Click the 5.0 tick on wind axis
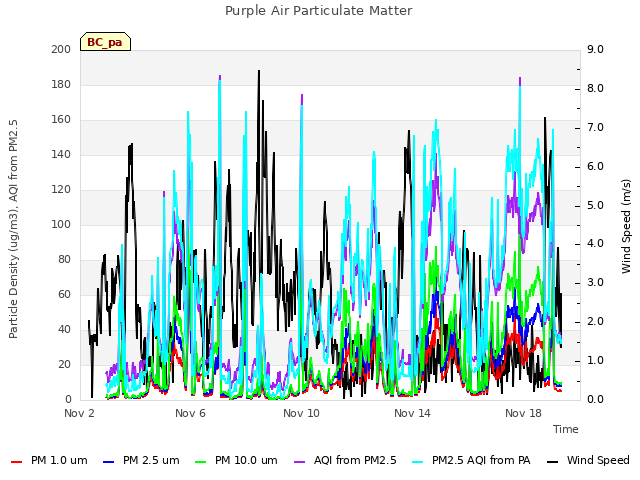Viewport: 640px width, 480px height. (x=596, y=205)
